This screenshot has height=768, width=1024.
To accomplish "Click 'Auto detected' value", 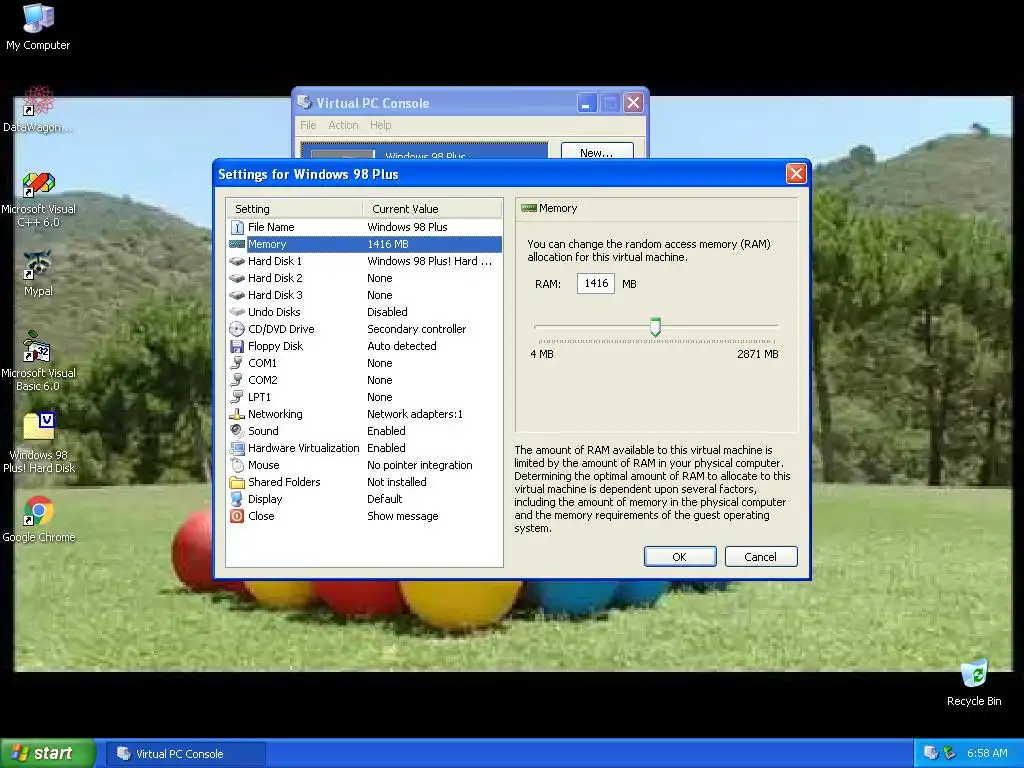I will tap(402, 346).
